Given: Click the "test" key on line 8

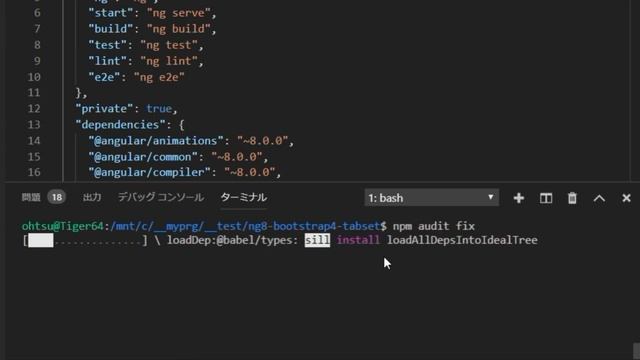Looking at the screenshot, I should pos(107,45).
